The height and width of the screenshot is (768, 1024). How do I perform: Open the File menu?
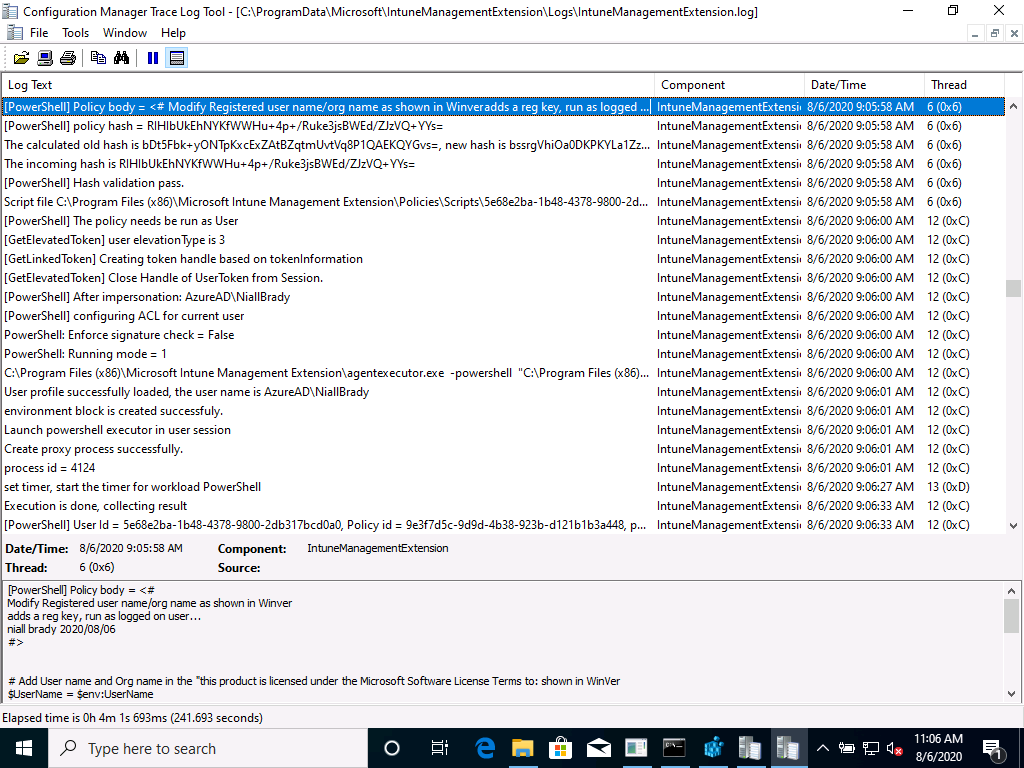(39, 33)
